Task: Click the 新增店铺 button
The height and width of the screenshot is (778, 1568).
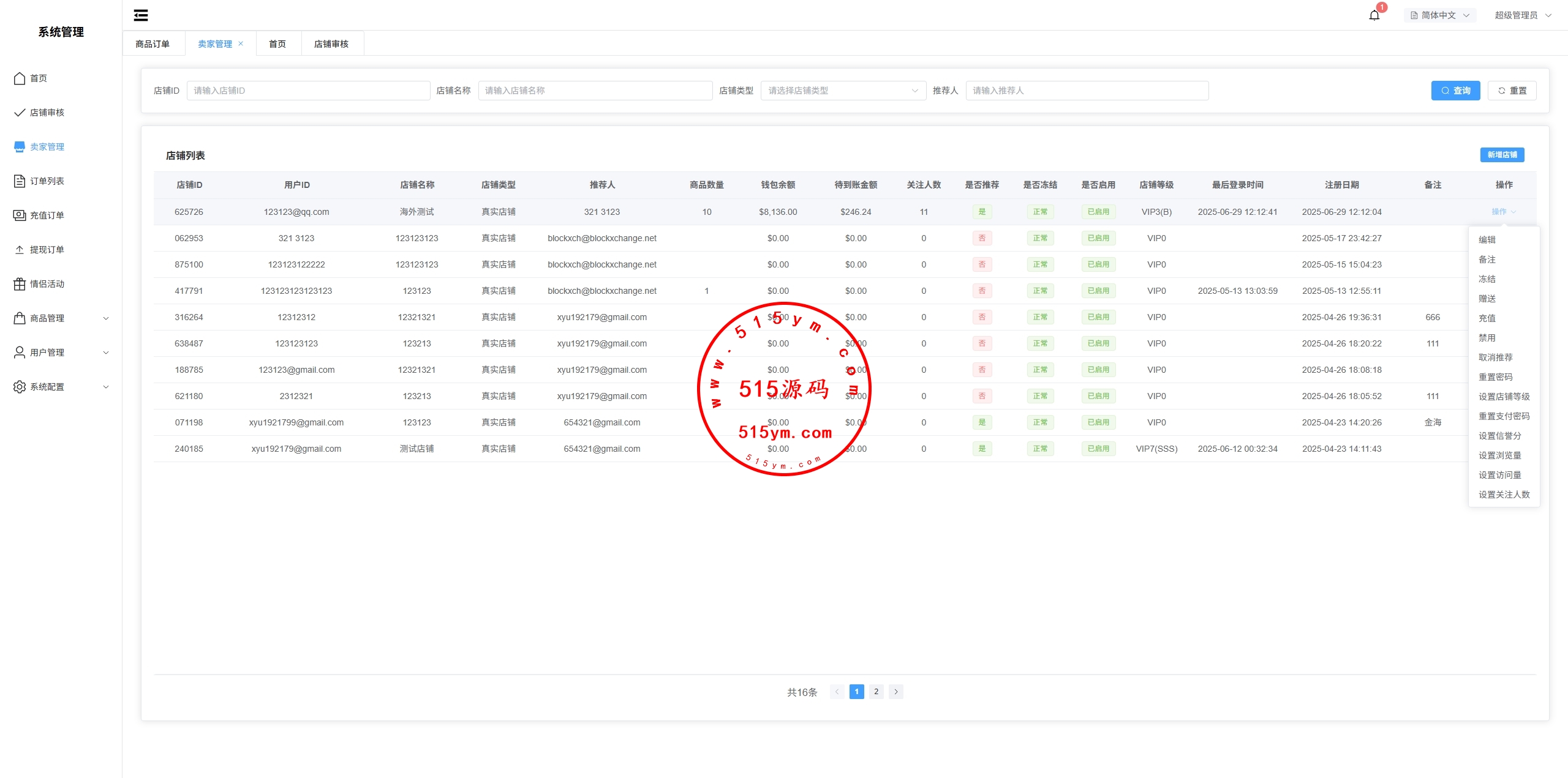Action: tap(1502, 155)
